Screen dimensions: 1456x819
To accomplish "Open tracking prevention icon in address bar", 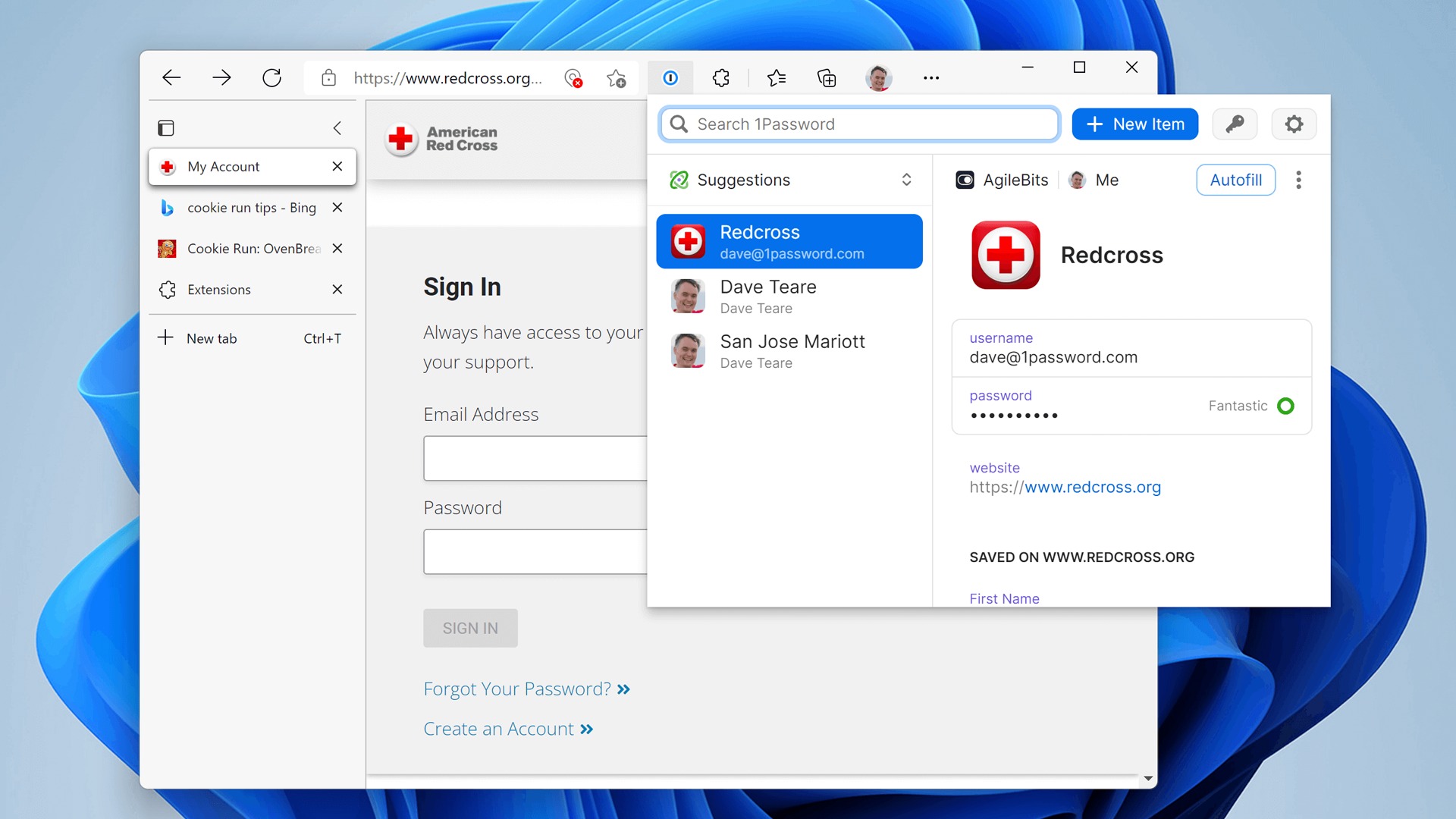I will (x=573, y=78).
